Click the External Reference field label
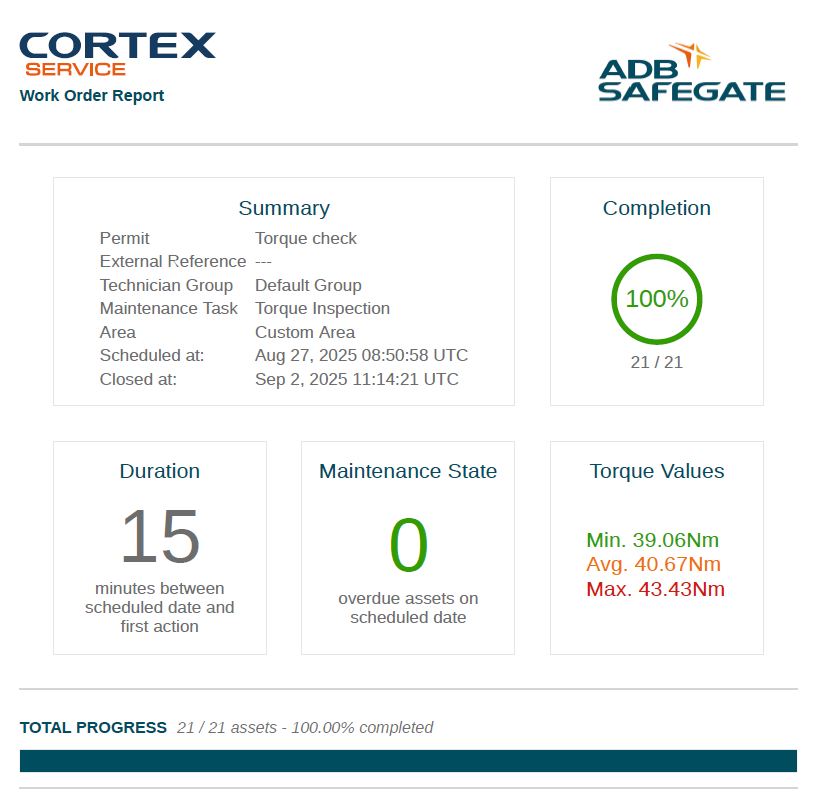Image resolution: width=823 pixels, height=811 pixels. [x=172, y=261]
